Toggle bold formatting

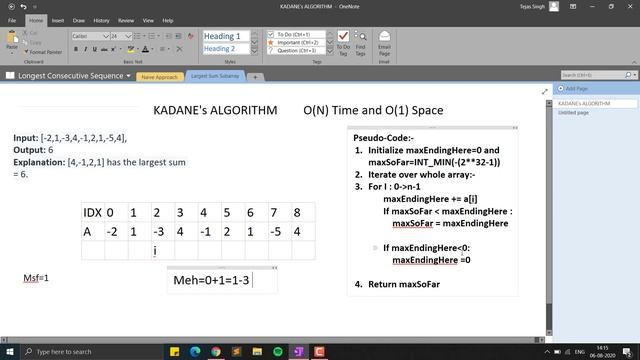pos(76,49)
